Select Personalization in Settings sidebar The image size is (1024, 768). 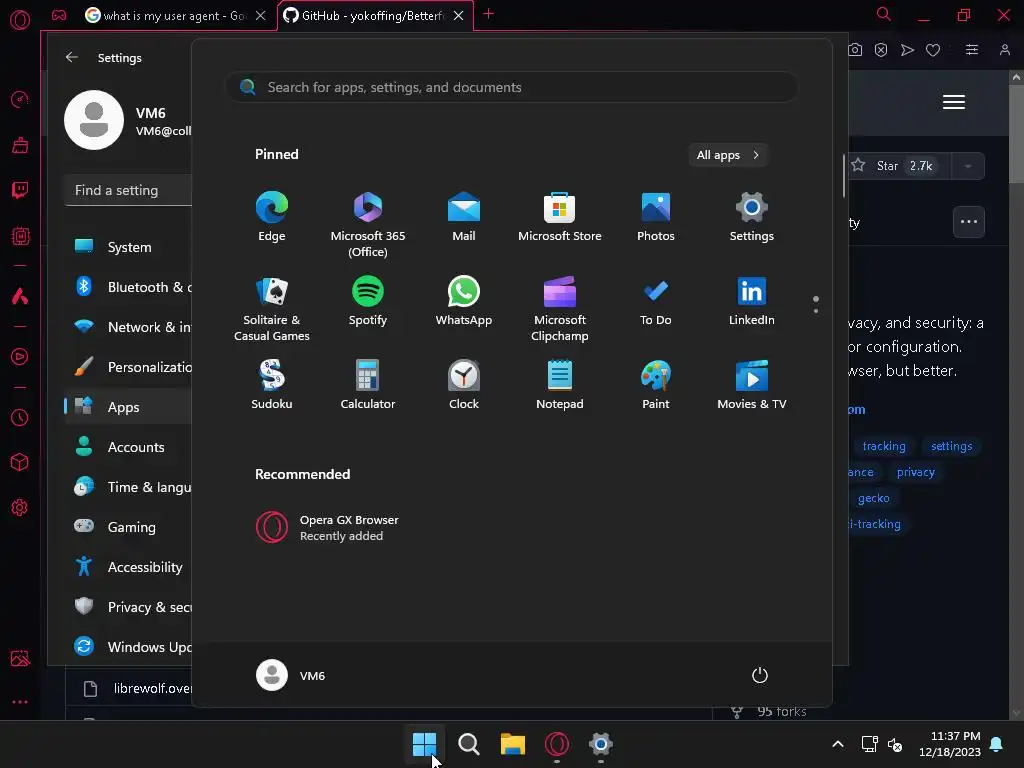click(x=129, y=367)
